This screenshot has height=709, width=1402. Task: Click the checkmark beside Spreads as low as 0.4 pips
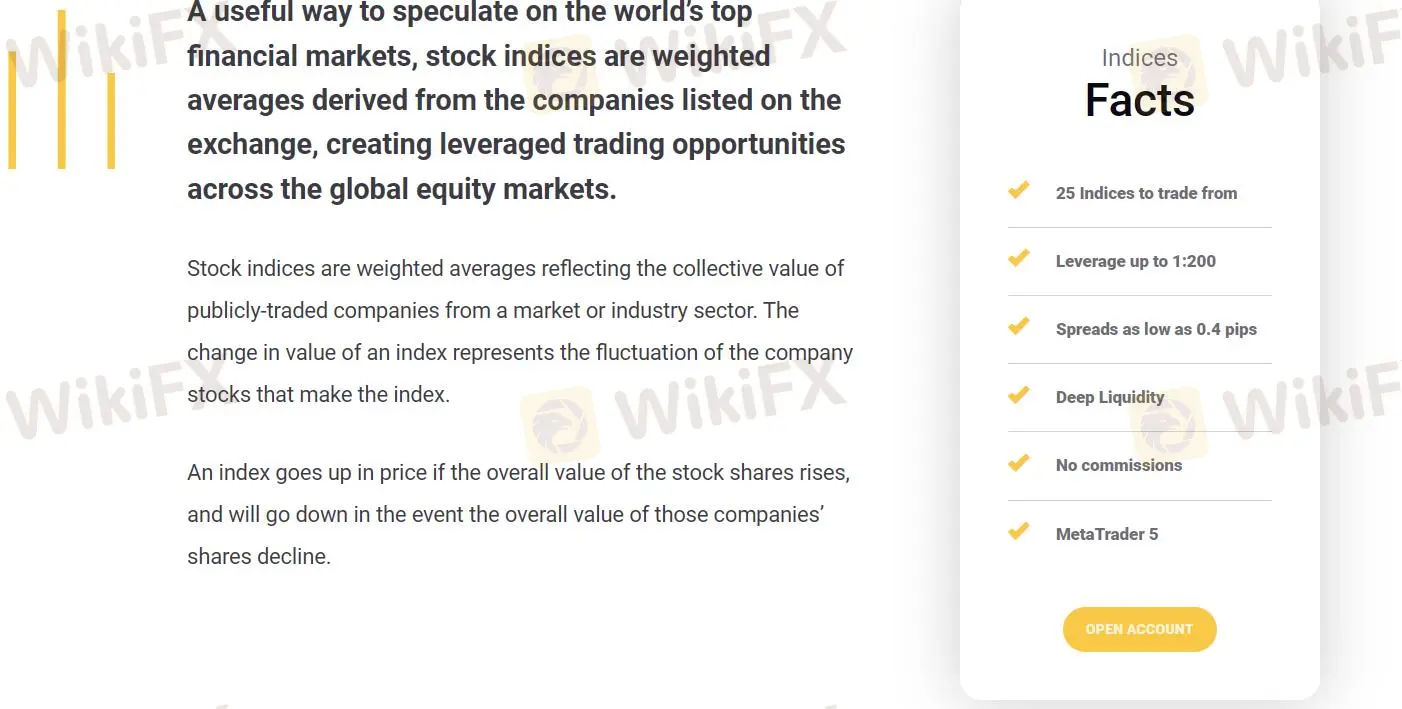[1019, 326]
